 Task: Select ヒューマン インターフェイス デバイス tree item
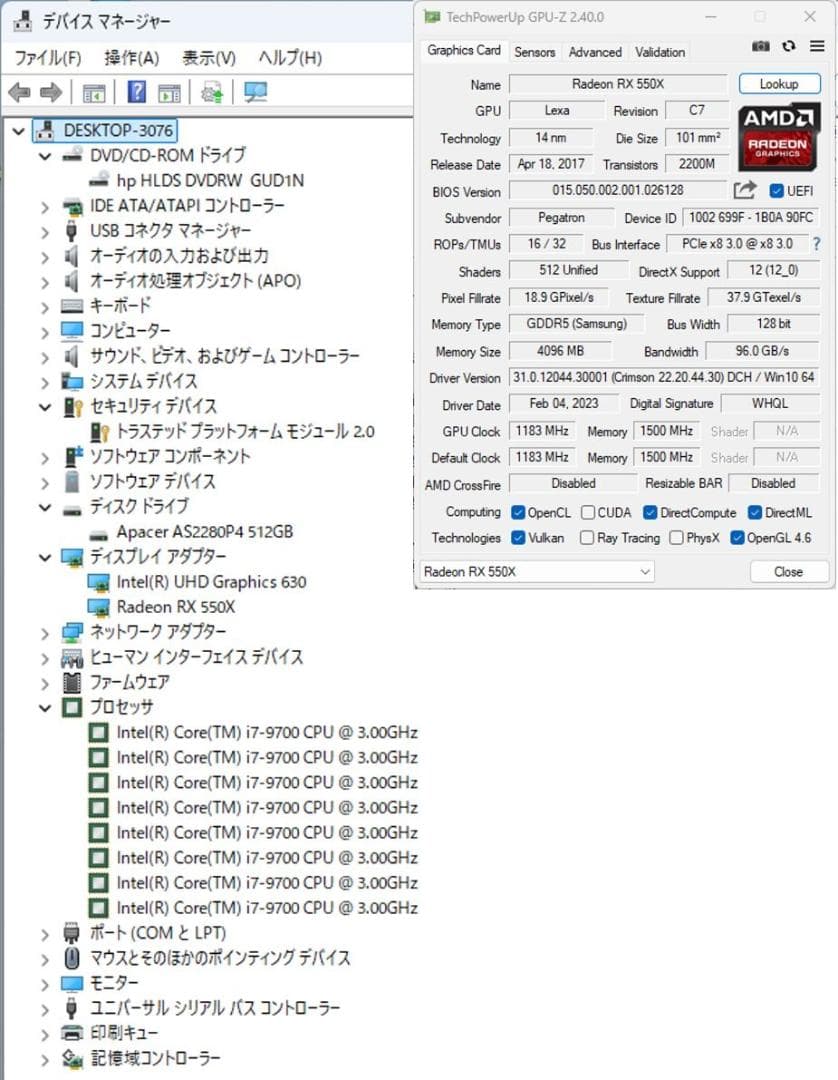(x=196, y=657)
